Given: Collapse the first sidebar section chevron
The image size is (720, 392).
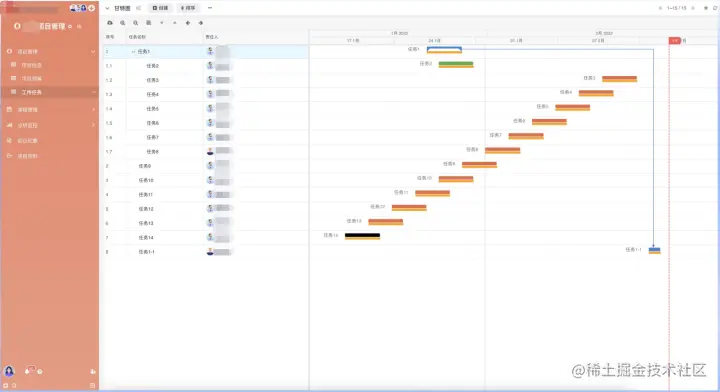Looking at the screenshot, I should (x=93, y=51).
